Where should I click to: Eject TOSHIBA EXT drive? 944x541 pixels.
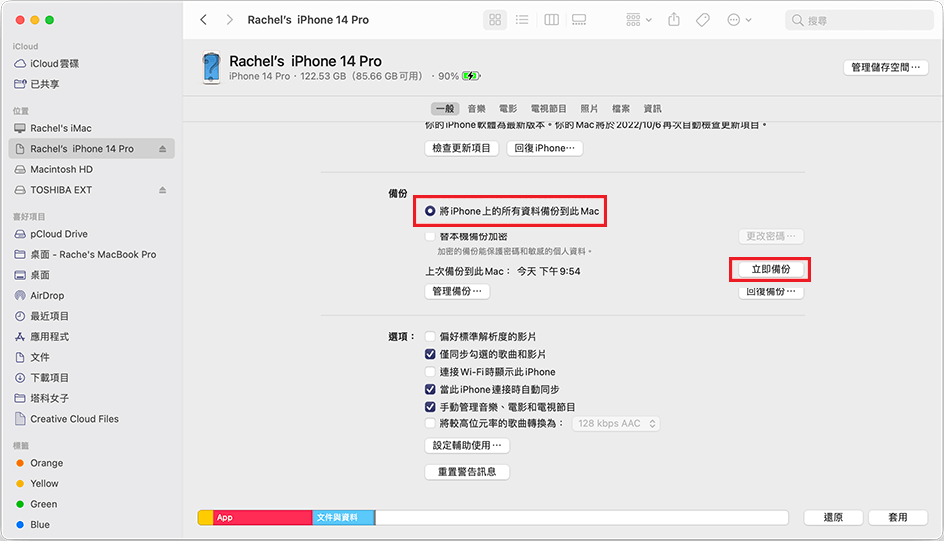click(163, 190)
